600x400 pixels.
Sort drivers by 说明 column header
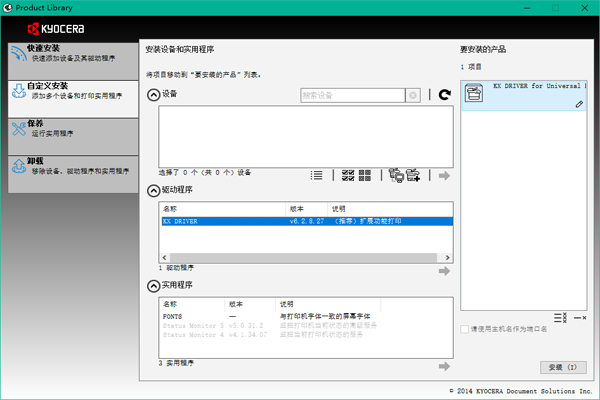coord(390,209)
